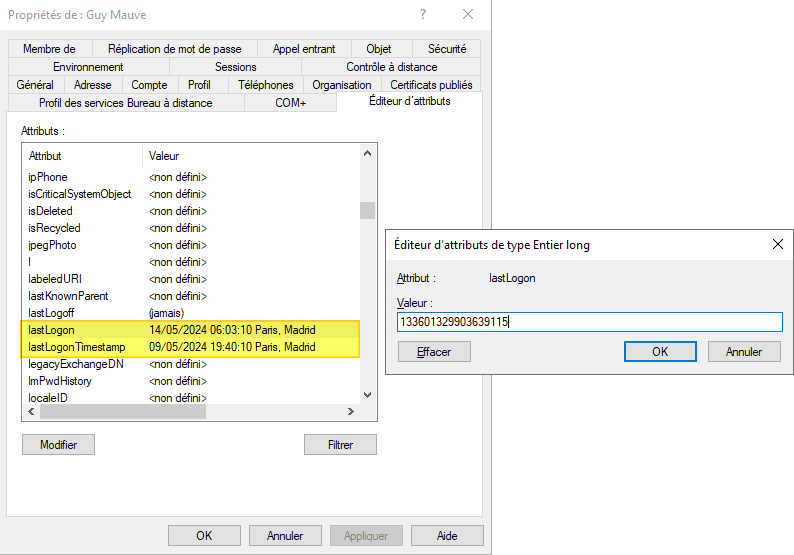Select the Éditeur d'attributs tab
The image size is (794, 555).
pos(410,101)
